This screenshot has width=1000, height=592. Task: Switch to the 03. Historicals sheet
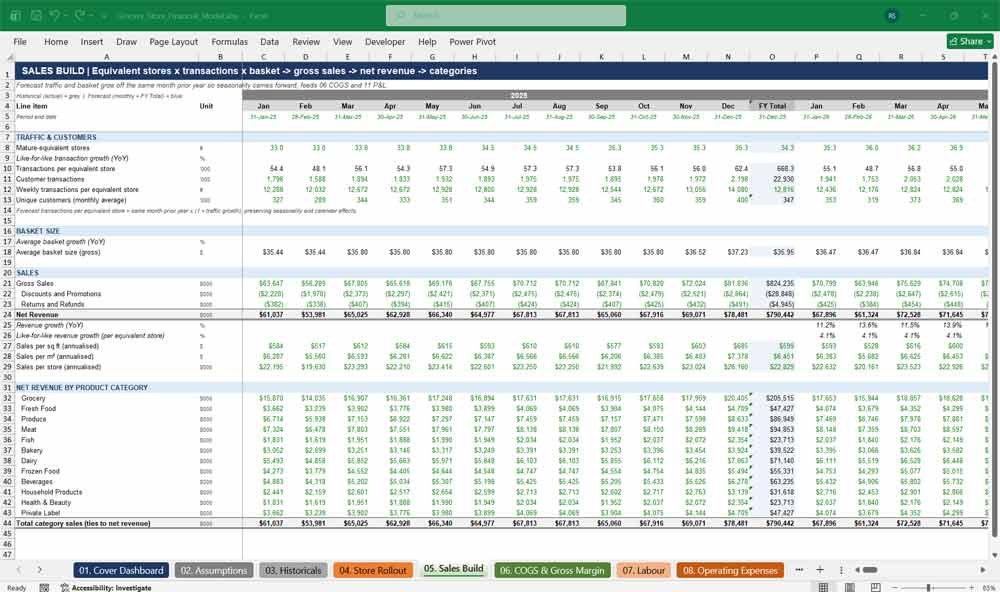[x=293, y=570]
